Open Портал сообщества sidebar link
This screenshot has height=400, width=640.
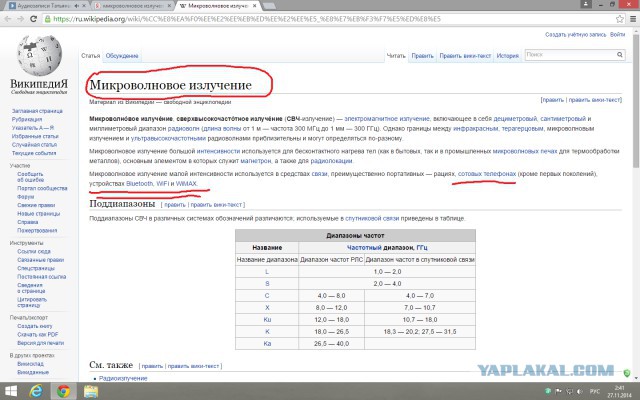tap(42, 189)
